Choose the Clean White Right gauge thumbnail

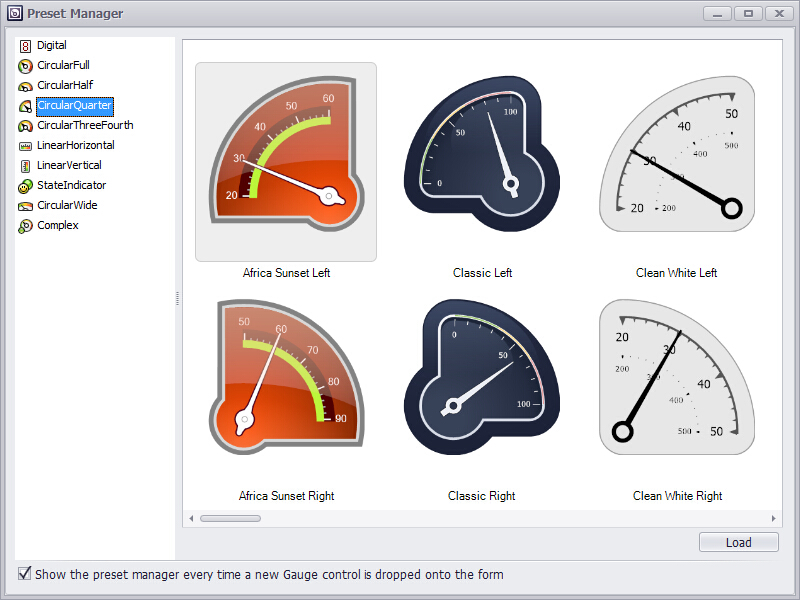(x=677, y=377)
